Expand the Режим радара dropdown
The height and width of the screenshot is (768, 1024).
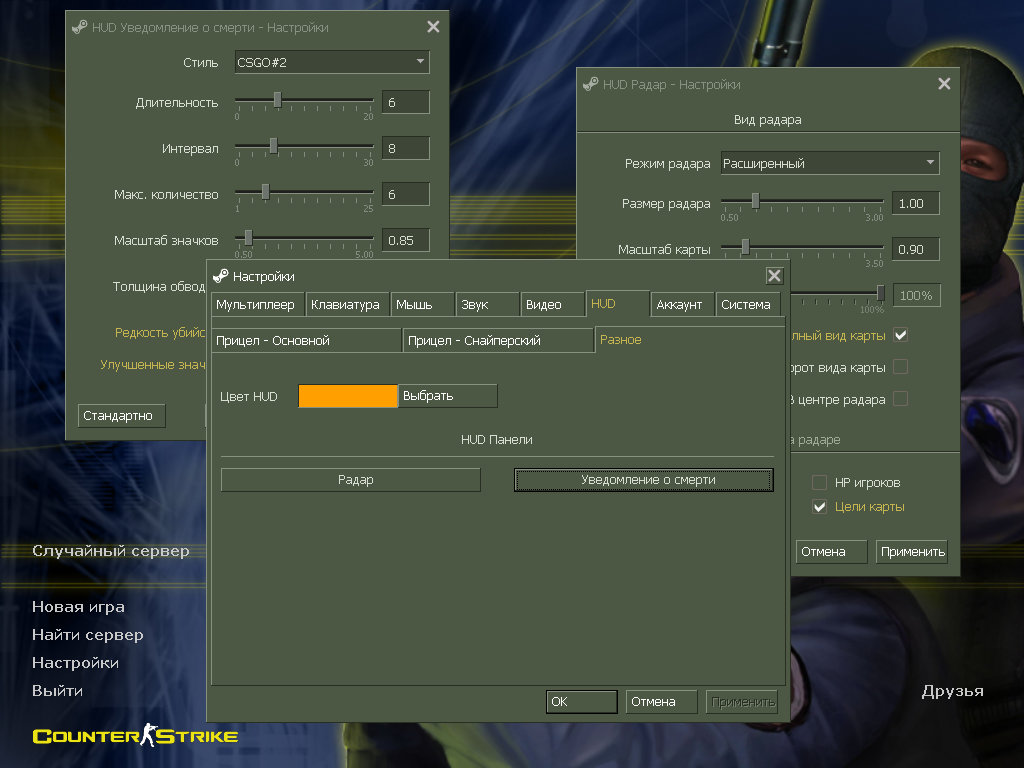point(830,163)
